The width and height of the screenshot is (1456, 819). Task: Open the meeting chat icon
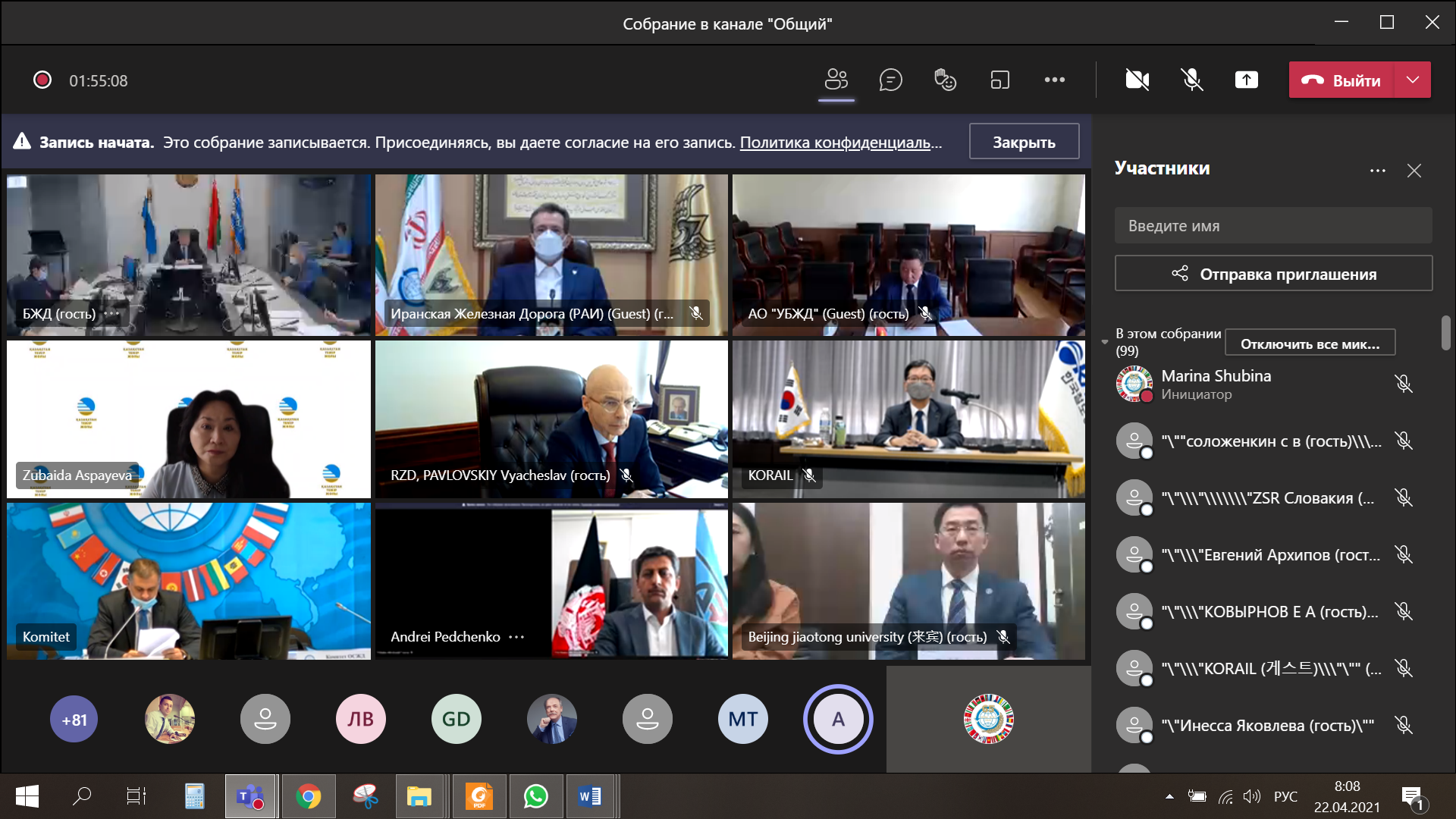890,80
